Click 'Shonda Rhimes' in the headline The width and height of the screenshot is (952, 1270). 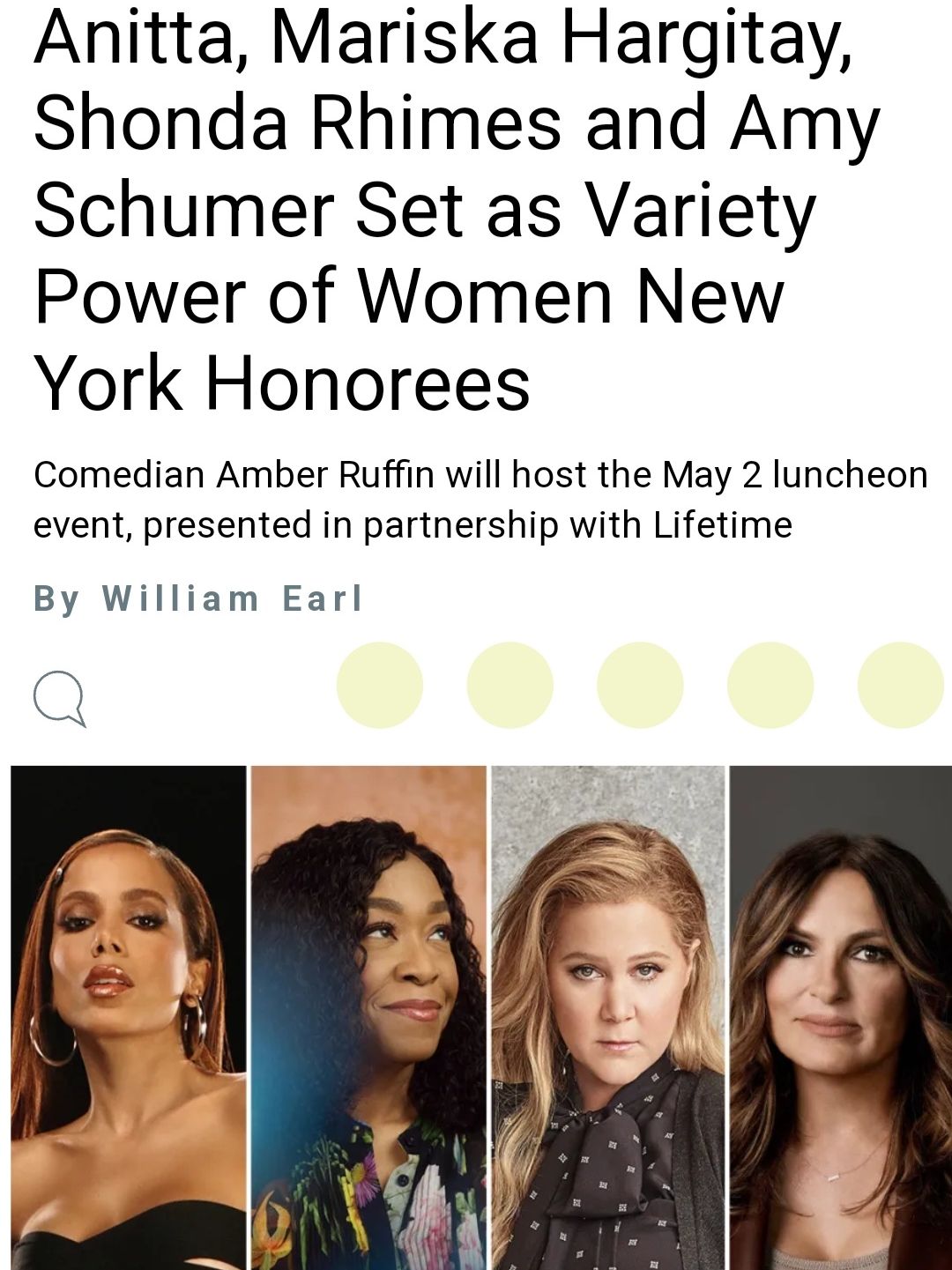click(297, 123)
